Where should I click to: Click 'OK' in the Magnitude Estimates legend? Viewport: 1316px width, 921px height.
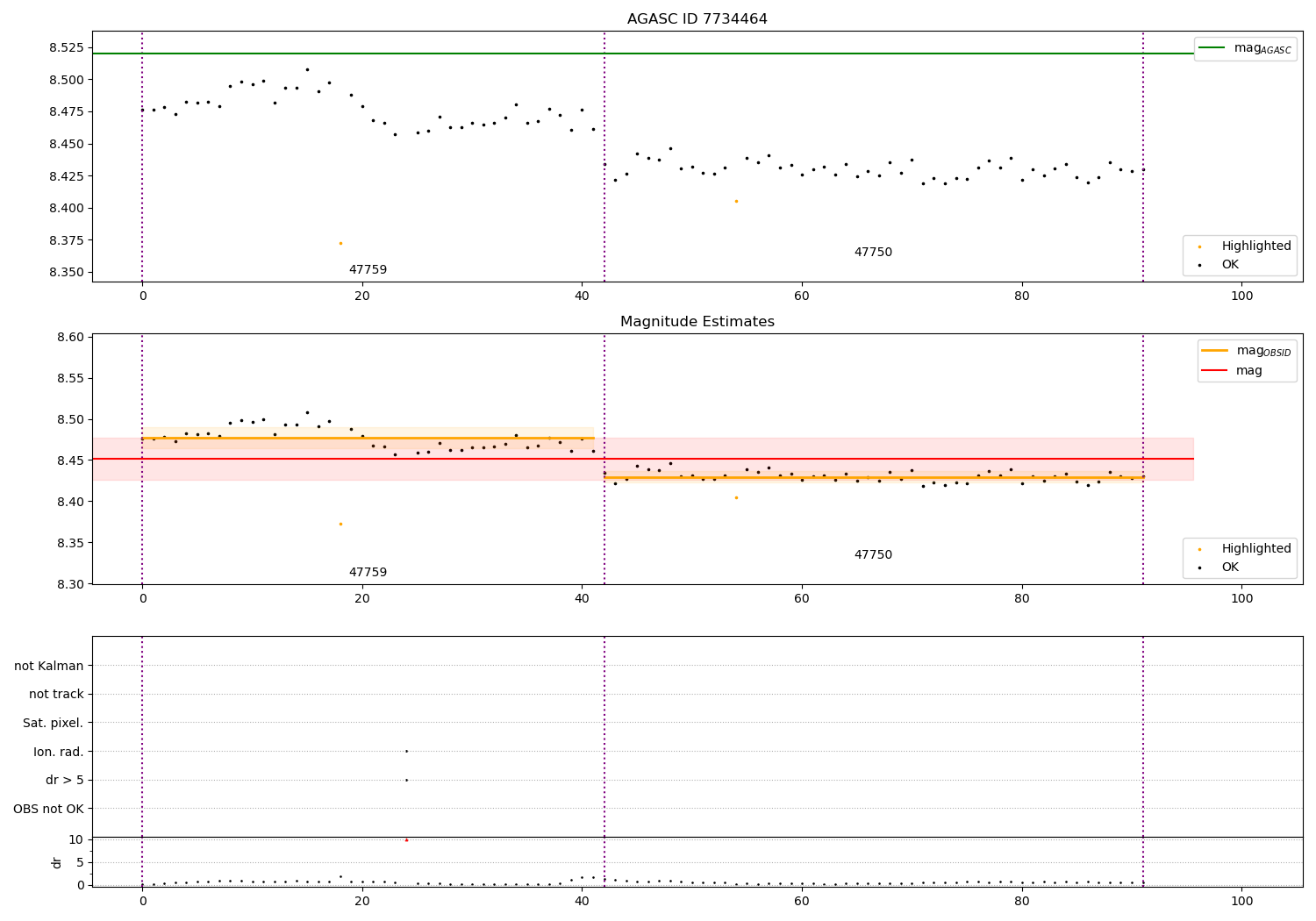(1230, 567)
